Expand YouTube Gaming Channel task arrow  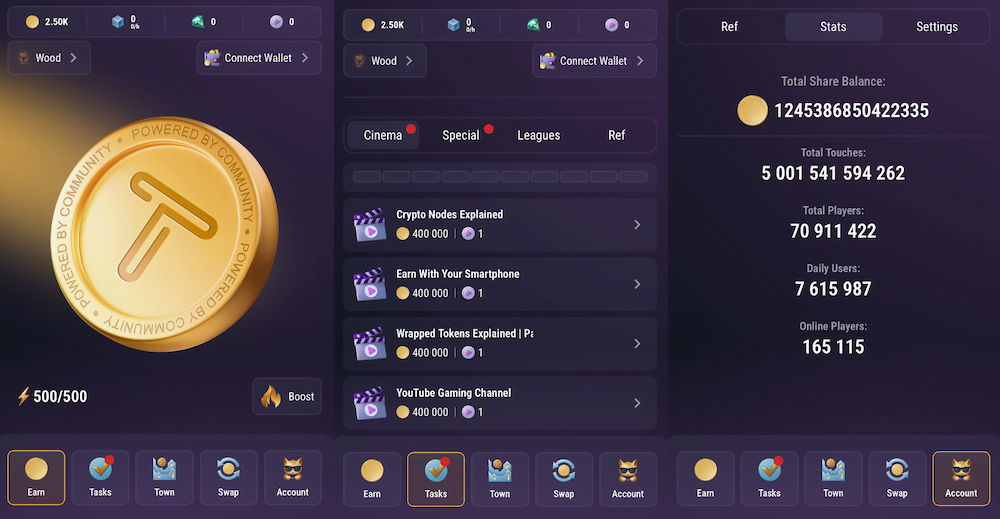[x=637, y=403]
